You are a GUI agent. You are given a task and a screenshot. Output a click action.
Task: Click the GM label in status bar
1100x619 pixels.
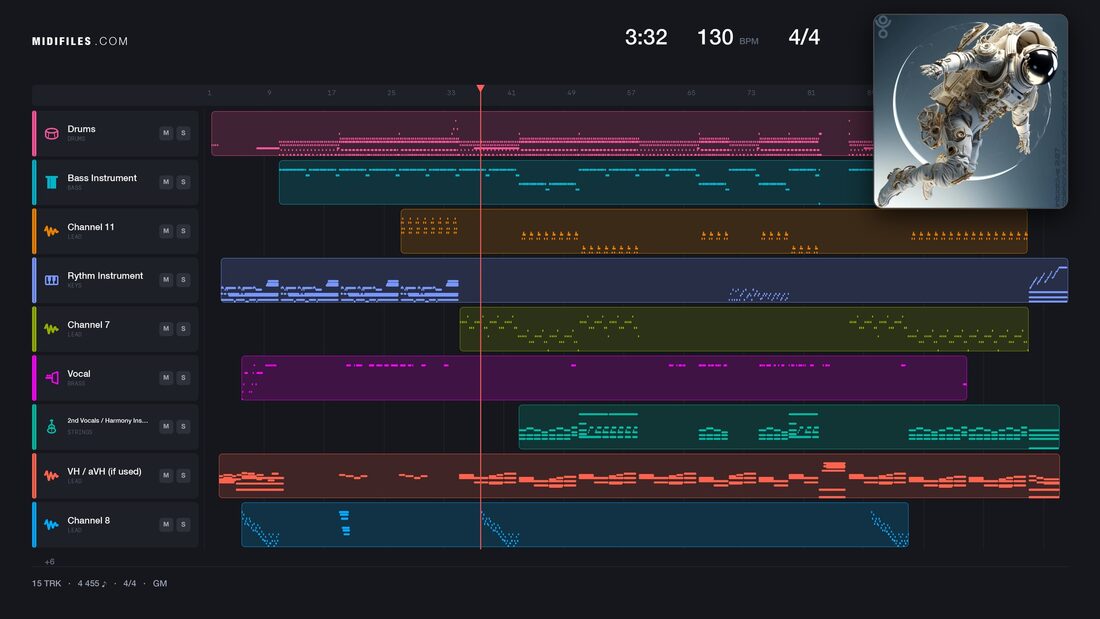160,584
